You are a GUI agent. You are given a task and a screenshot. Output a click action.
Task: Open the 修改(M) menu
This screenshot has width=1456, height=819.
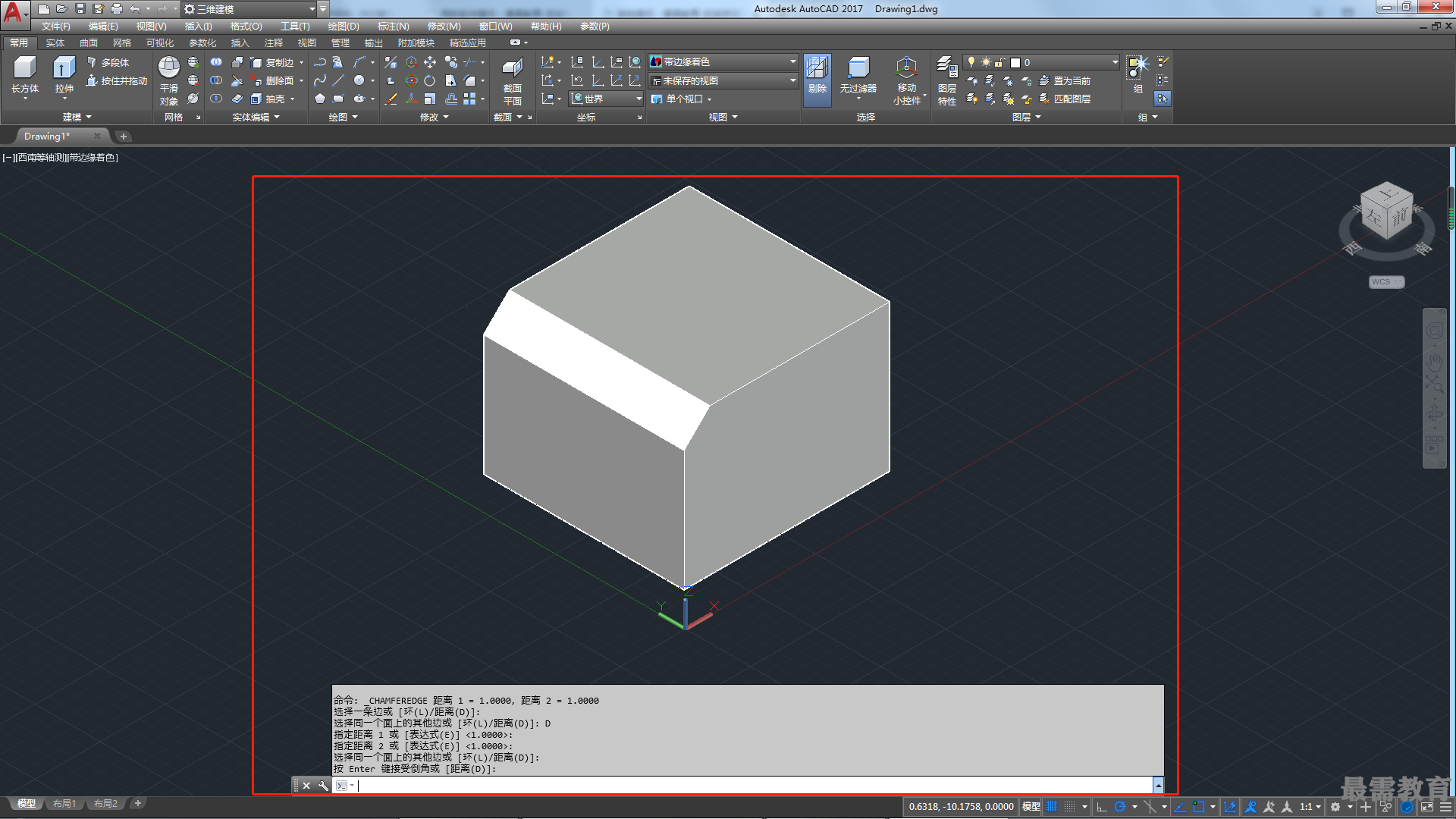[444, 26]
